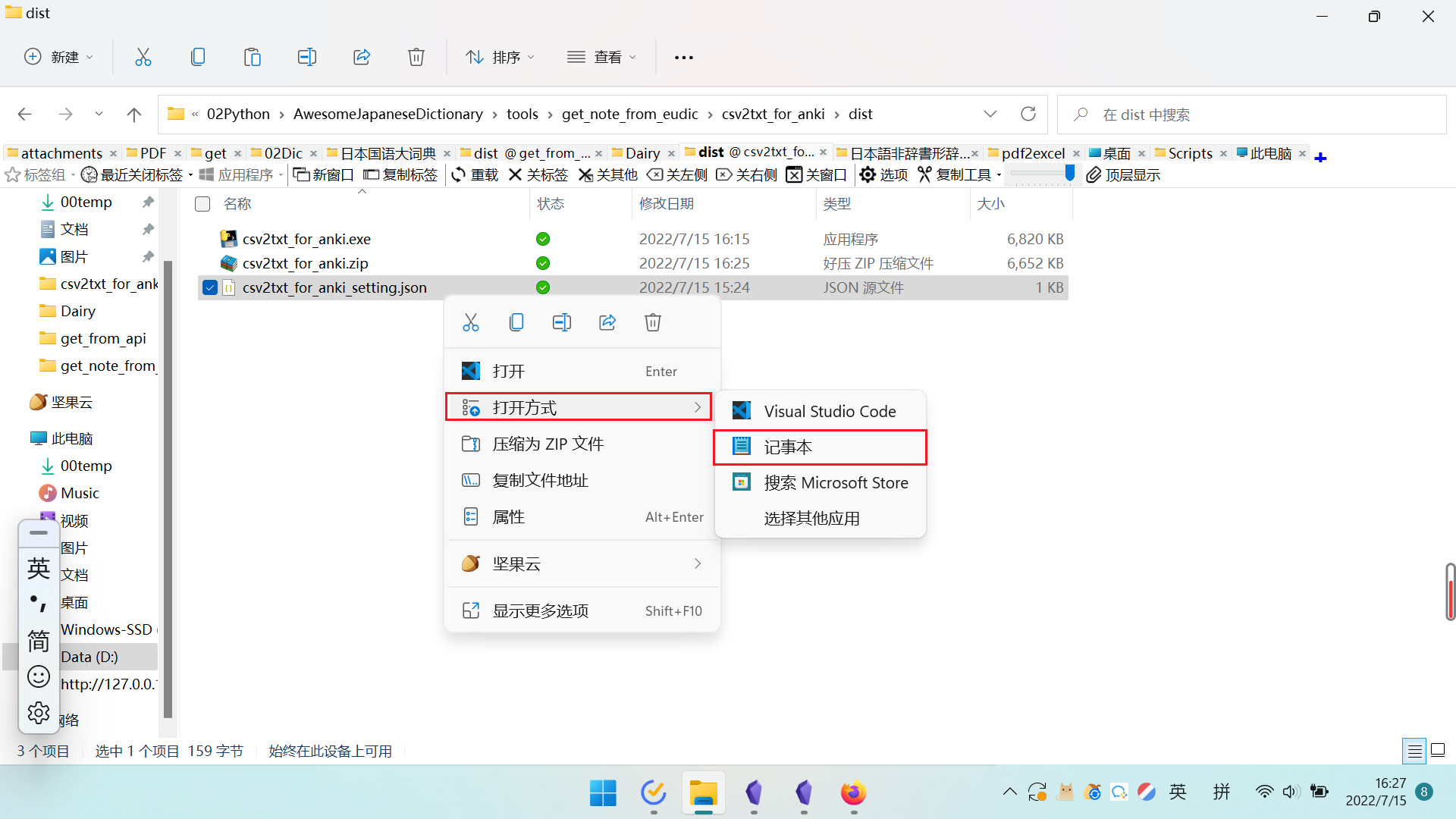Viewport: 1456px width, 819px height.
Task: Click the cut icon in context menu
Action: click(471, 322)
